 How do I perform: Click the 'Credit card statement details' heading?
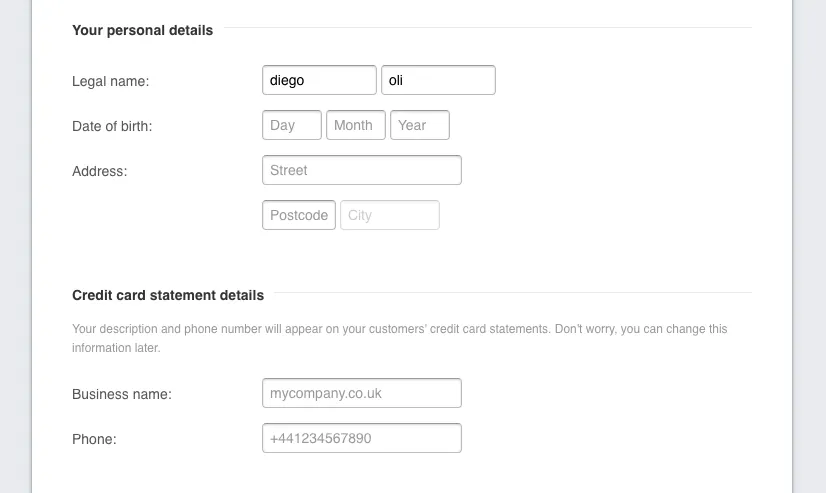pos(168,295)
